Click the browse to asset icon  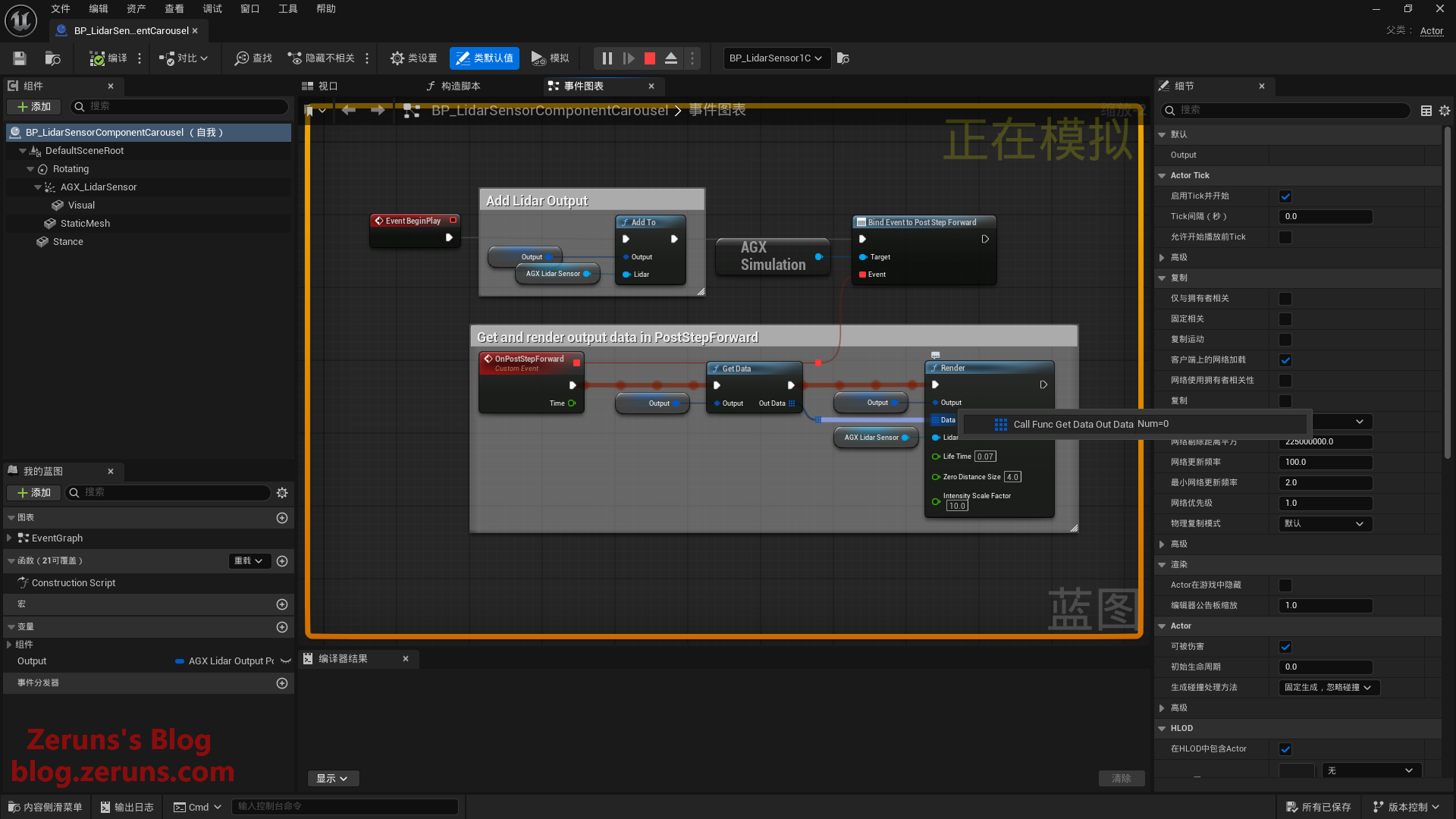[x=52, y=58]
